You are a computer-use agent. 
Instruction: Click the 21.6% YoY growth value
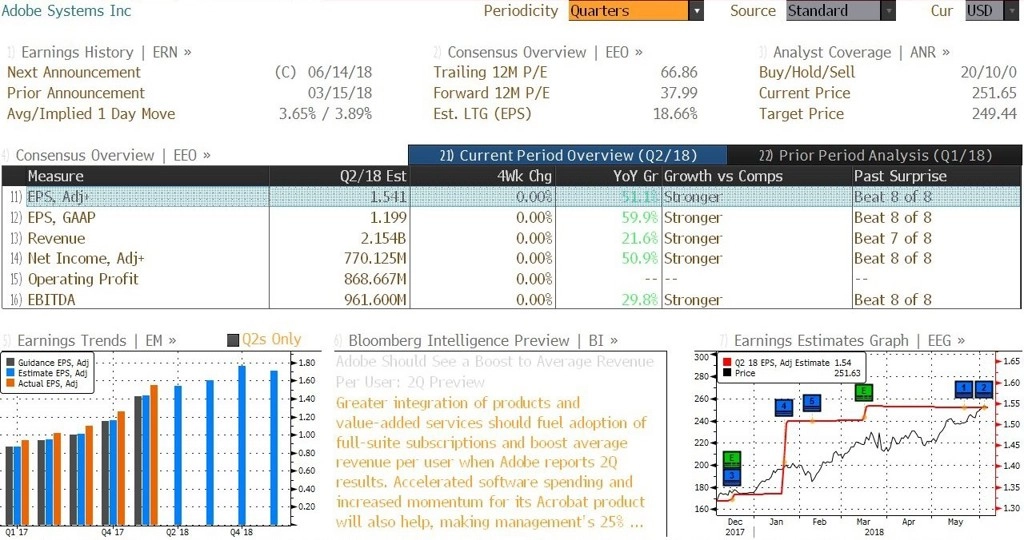639,238
